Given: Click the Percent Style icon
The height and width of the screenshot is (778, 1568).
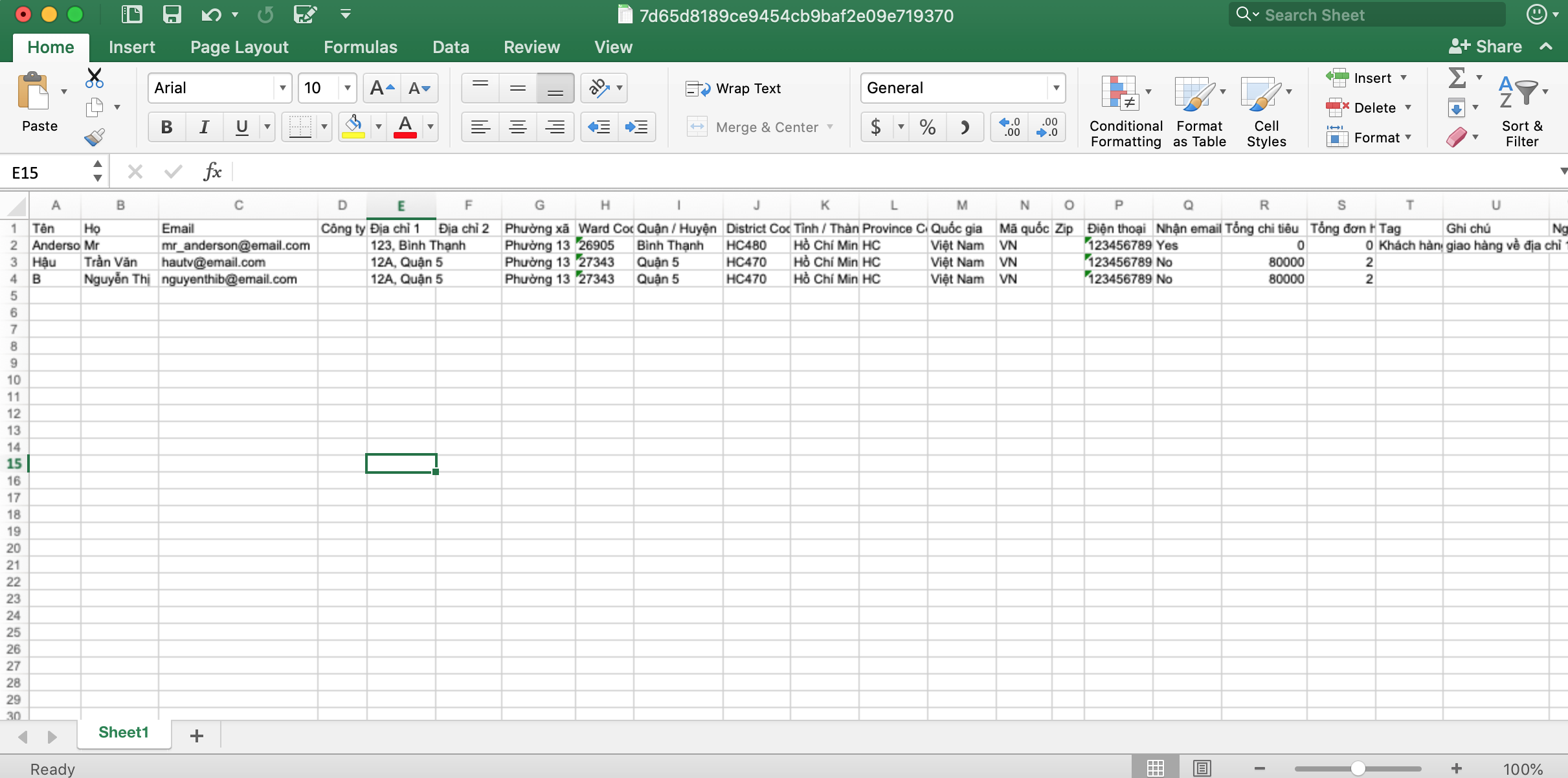Looking at the screenshot, I should (927, 127).
